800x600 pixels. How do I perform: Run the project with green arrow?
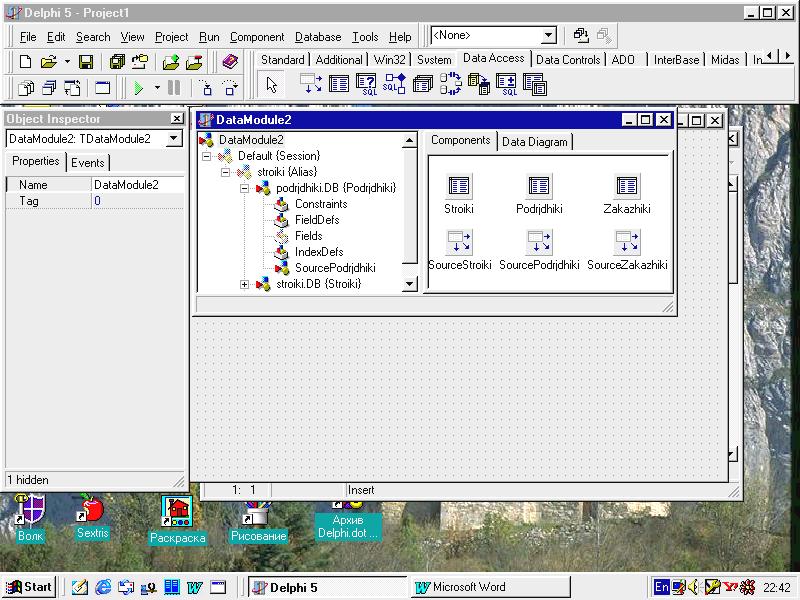click(138, 88)
